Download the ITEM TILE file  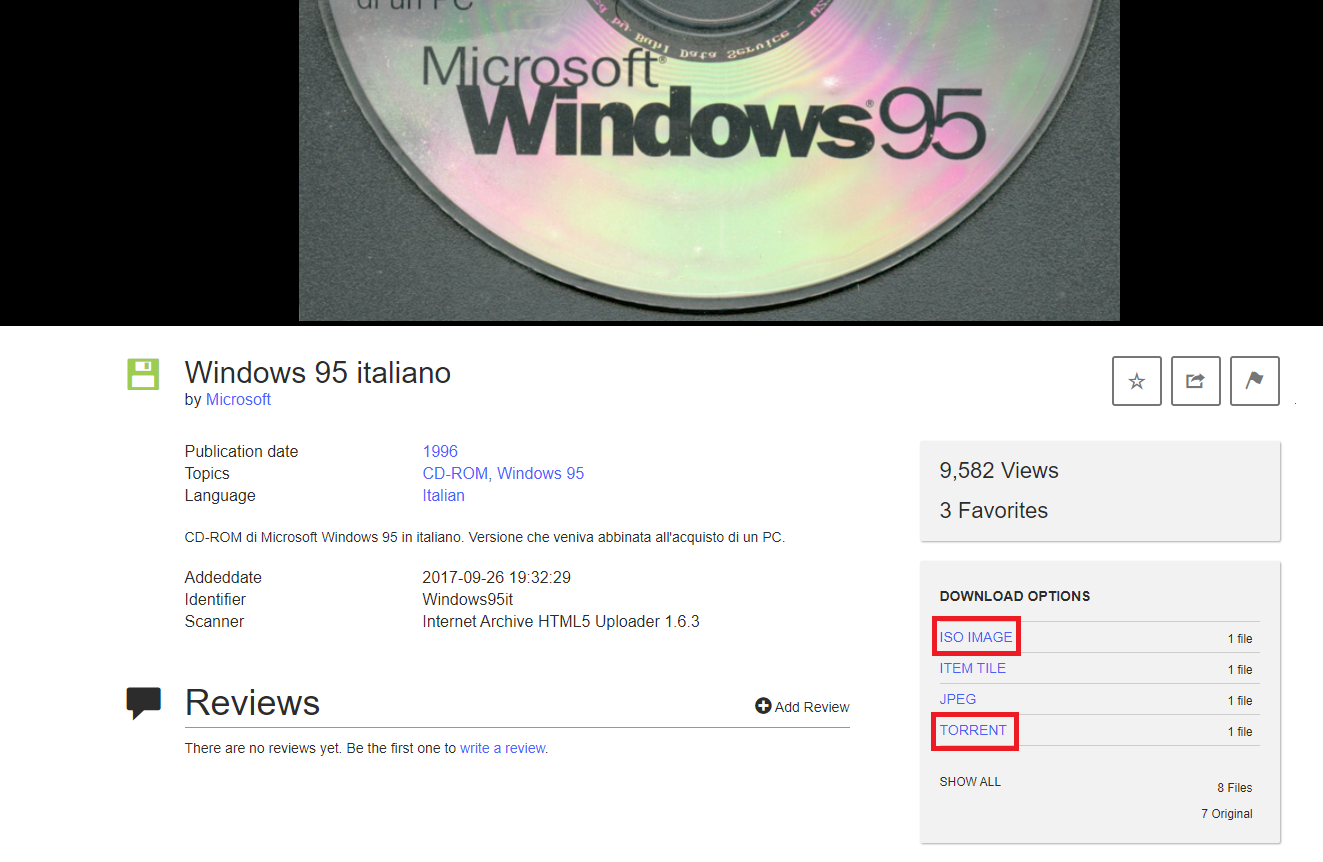tap(973, 668)
